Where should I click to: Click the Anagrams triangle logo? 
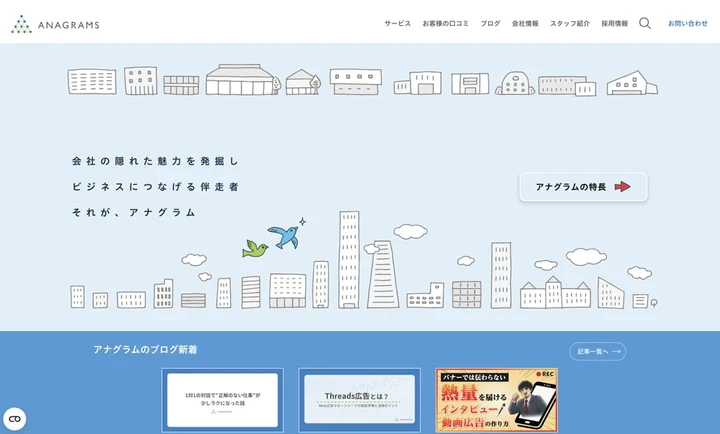click(22, 24)
